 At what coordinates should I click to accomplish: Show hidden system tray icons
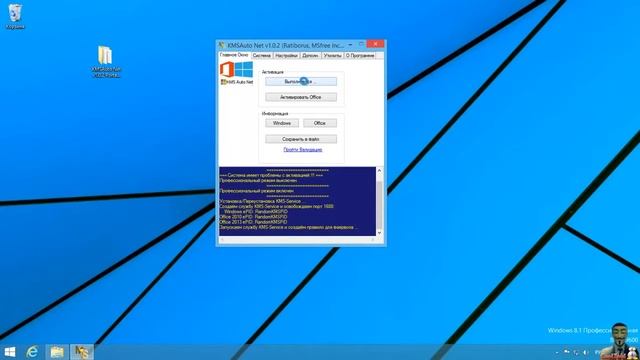[x=557, y=352]
